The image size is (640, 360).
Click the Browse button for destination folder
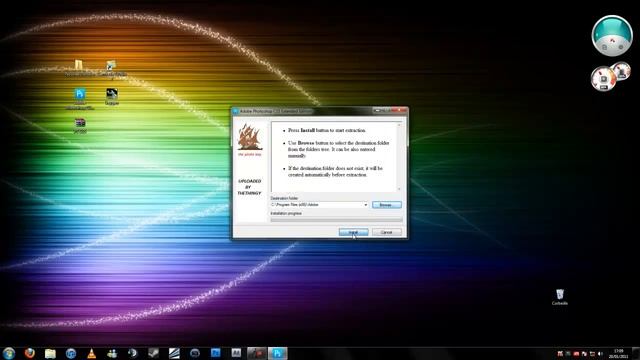tap(387, 205)
